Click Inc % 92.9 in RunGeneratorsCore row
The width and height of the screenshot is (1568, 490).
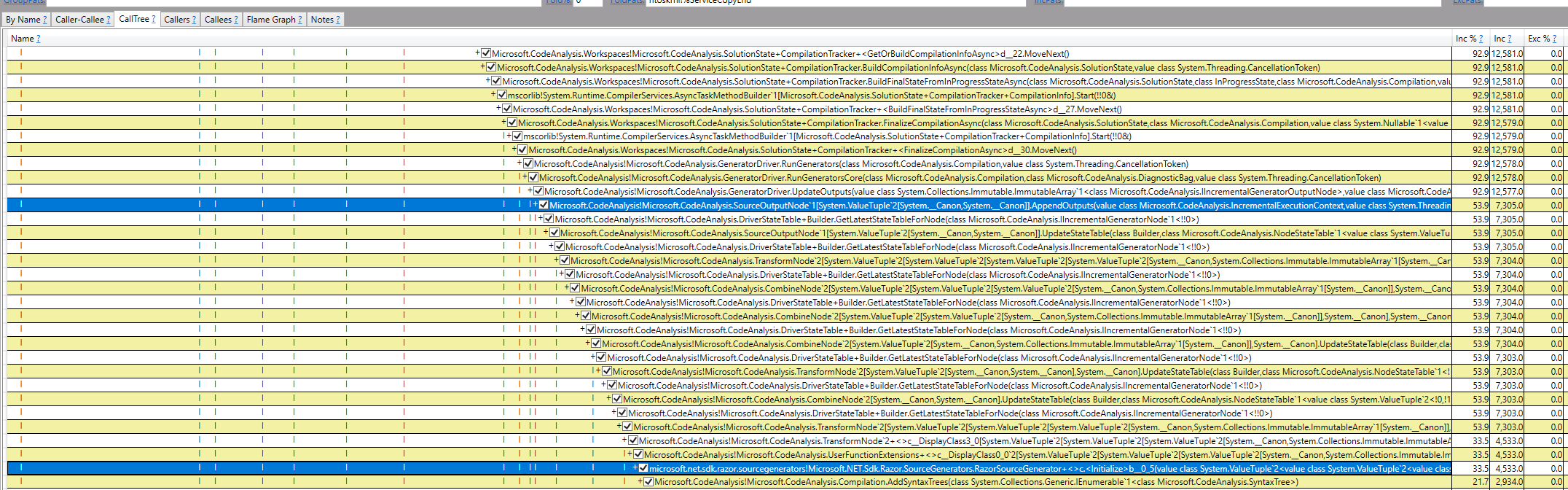[x=1480, y=178]
